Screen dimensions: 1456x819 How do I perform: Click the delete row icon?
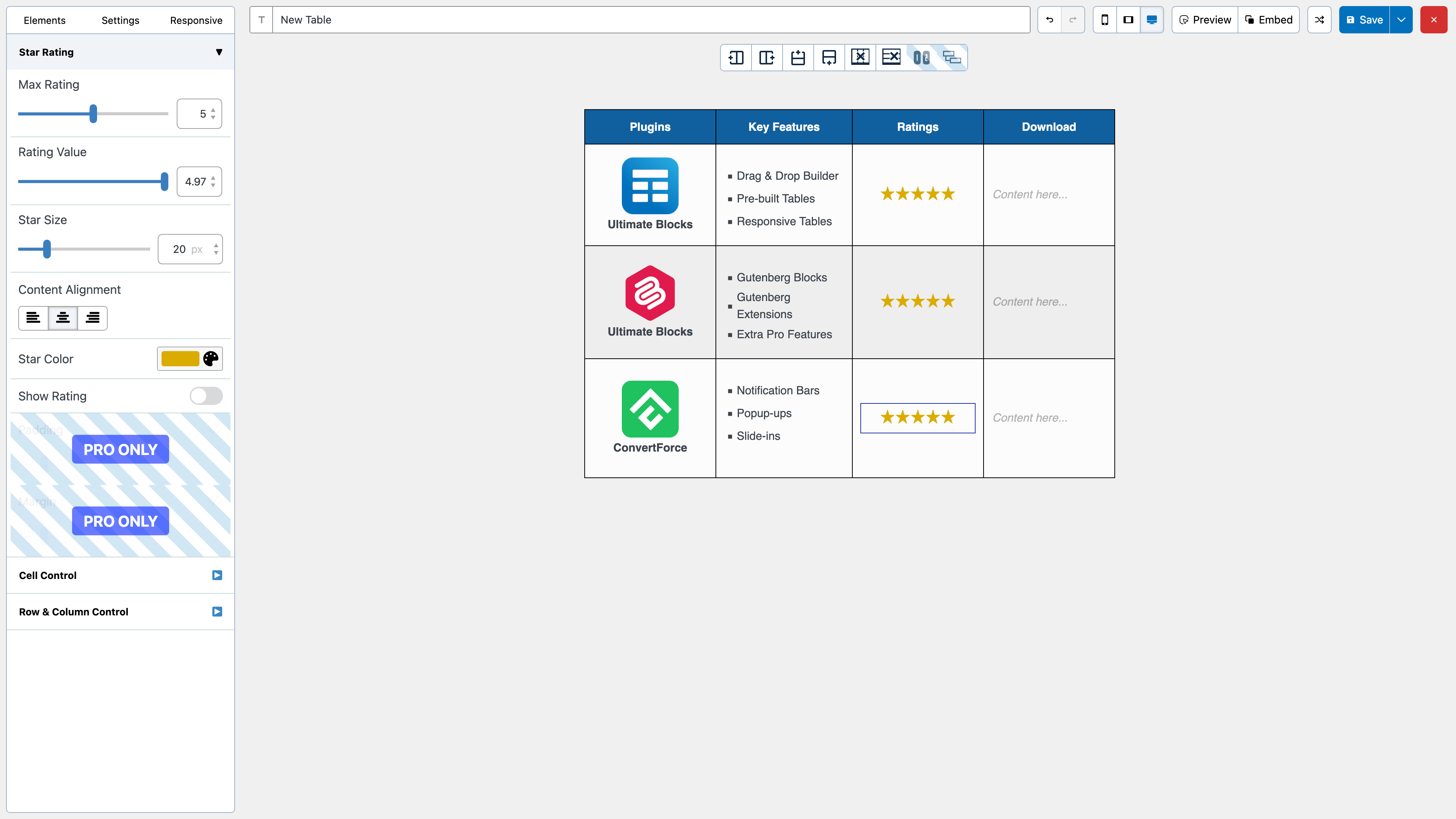[891, 57]
